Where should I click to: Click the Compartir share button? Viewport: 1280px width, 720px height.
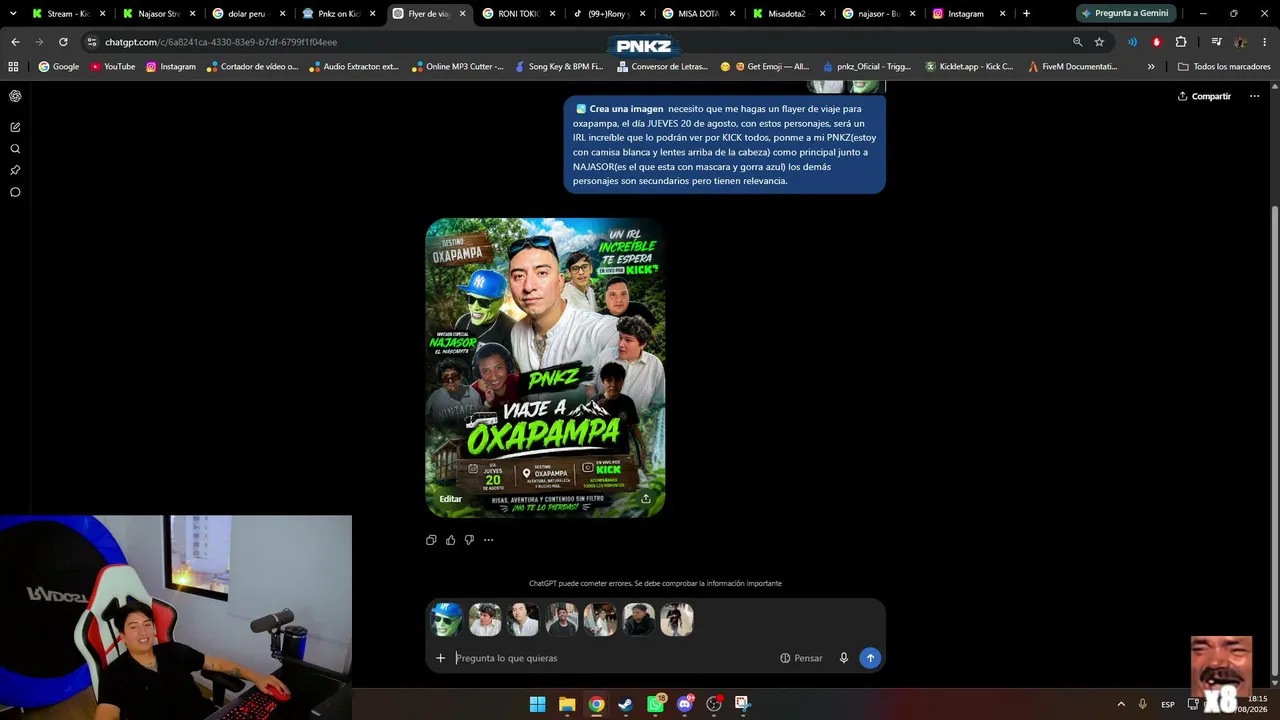[1204, 96]
